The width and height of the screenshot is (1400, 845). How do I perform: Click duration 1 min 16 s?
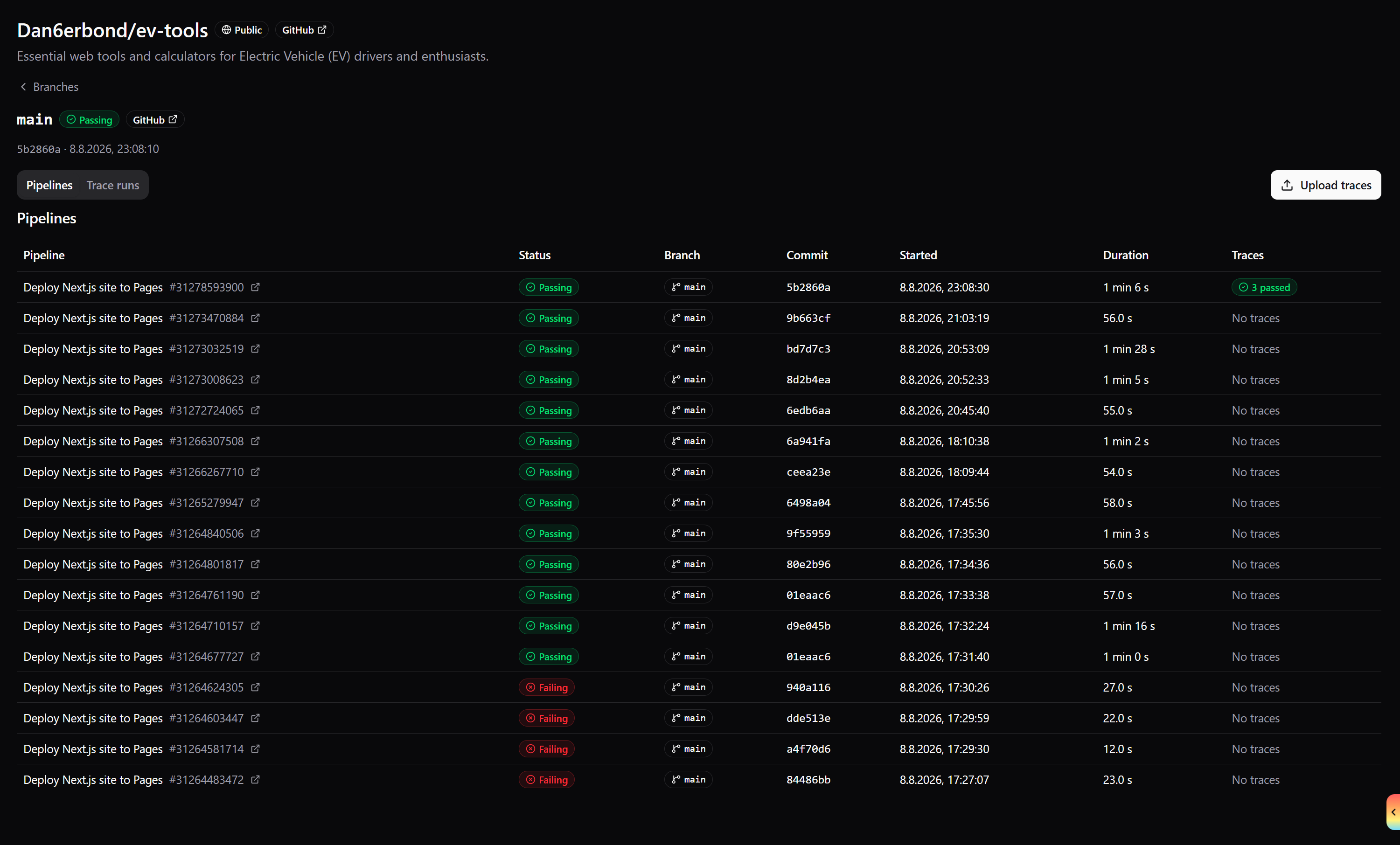(x=1128, y=626)
